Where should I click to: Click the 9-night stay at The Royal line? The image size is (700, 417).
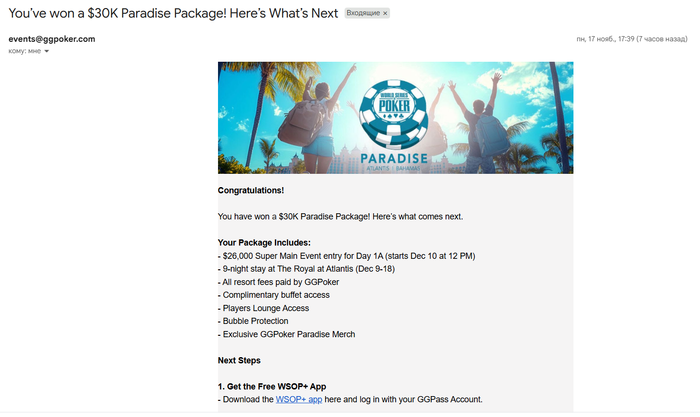point(306,269)
